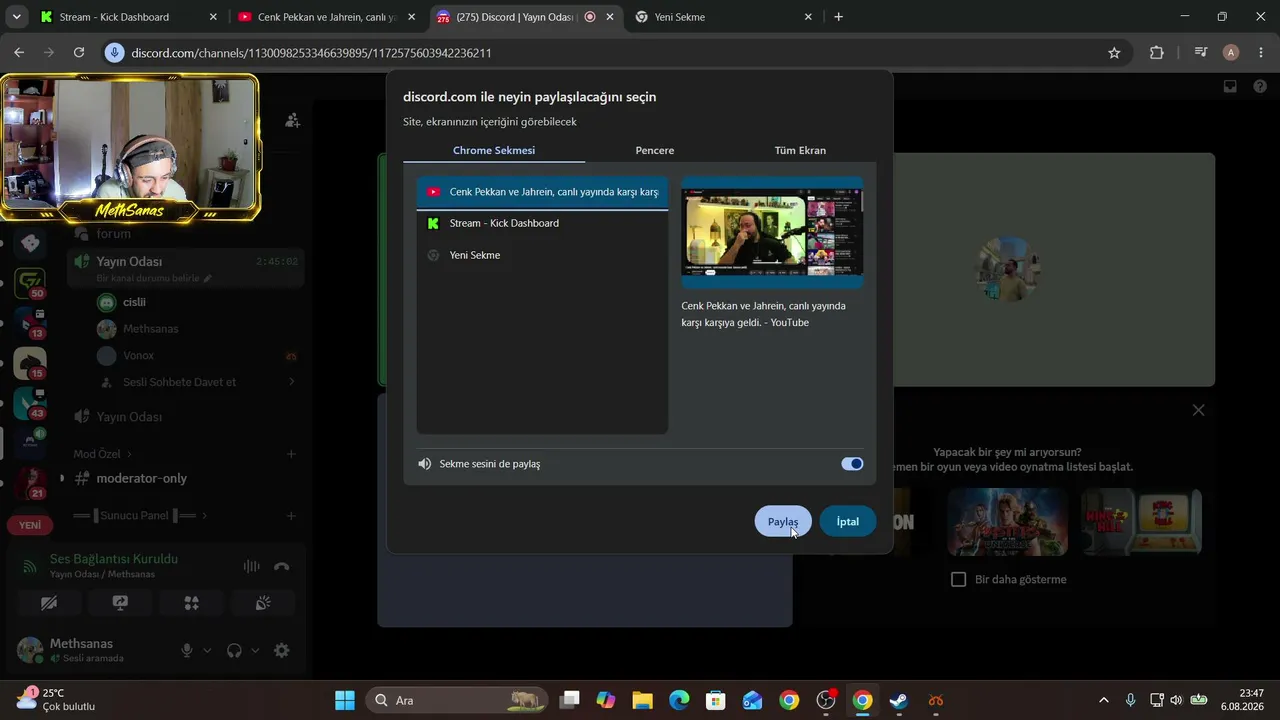Open the Chrome extensions puzzle icon
This screenshot has width=1280, height=720.
tap(1157, 53)
